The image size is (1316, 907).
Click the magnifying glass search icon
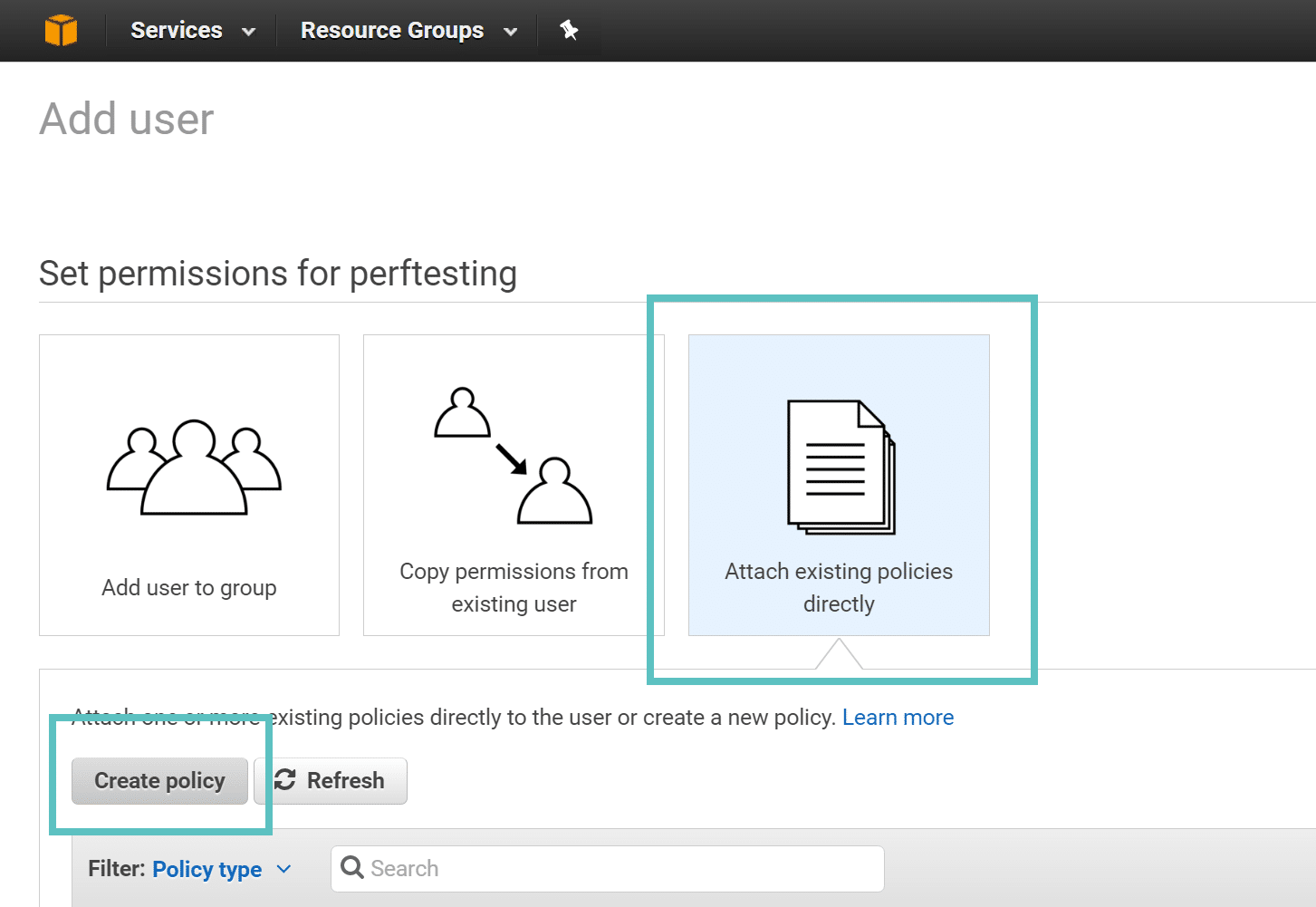[x=352, y=868]
